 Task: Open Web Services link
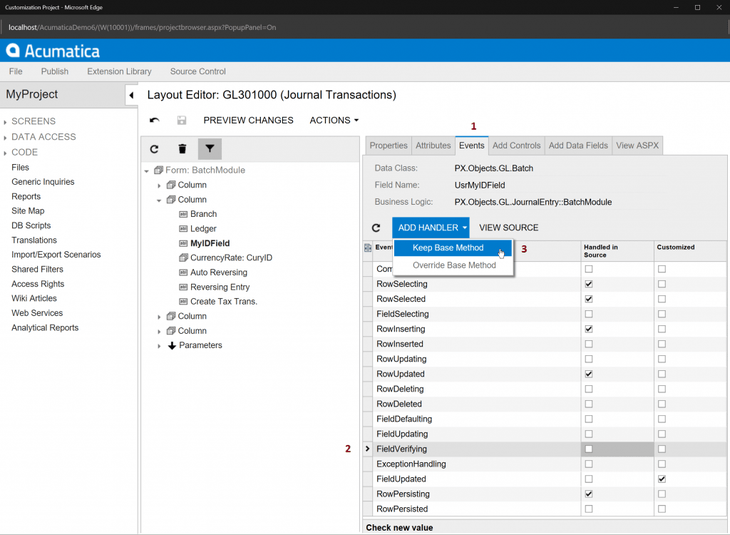[x=37, y=313]
